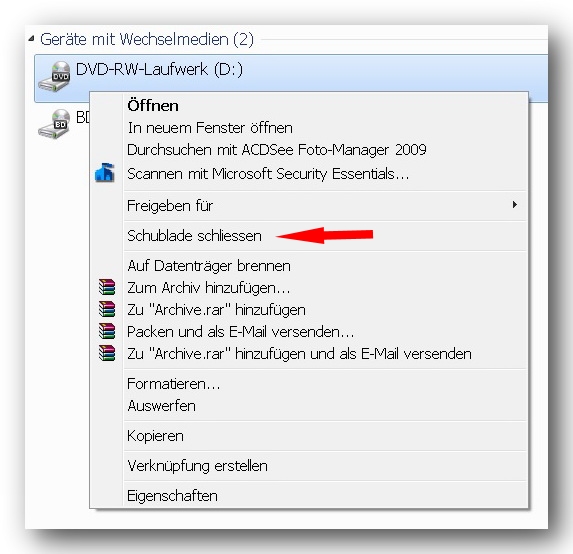573x554 pixels.
Task: Click the DVD-RW drive icon
Action: click(54, 76)
